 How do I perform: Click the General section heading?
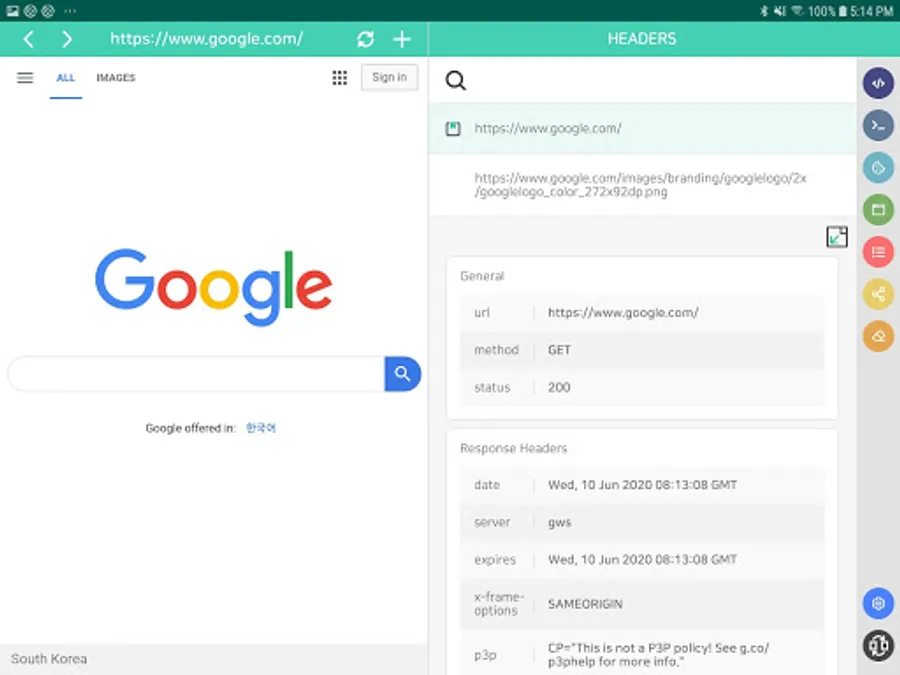tap(482, 276)
